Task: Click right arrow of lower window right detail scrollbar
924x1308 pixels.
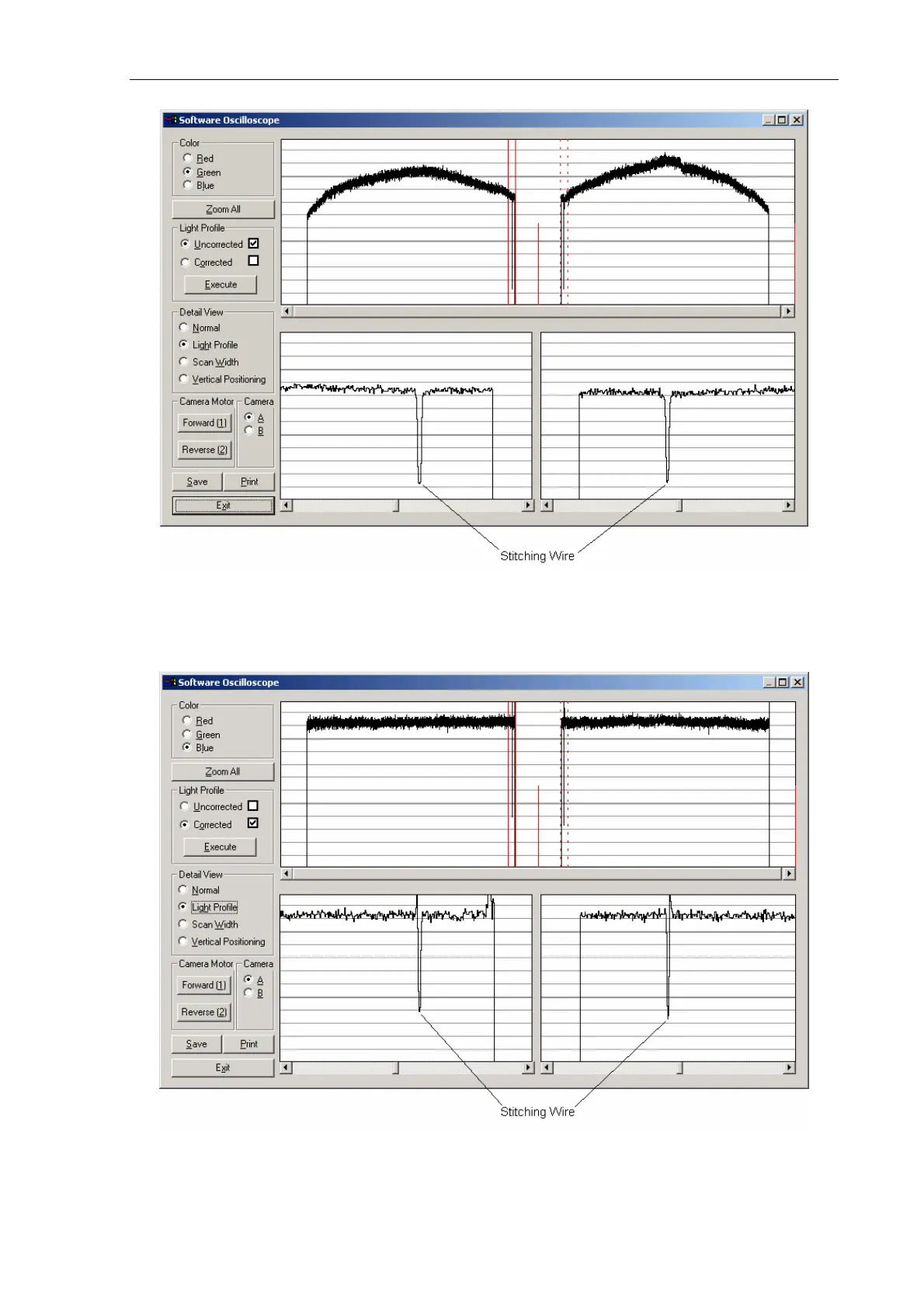Action: coord(789,1068)
